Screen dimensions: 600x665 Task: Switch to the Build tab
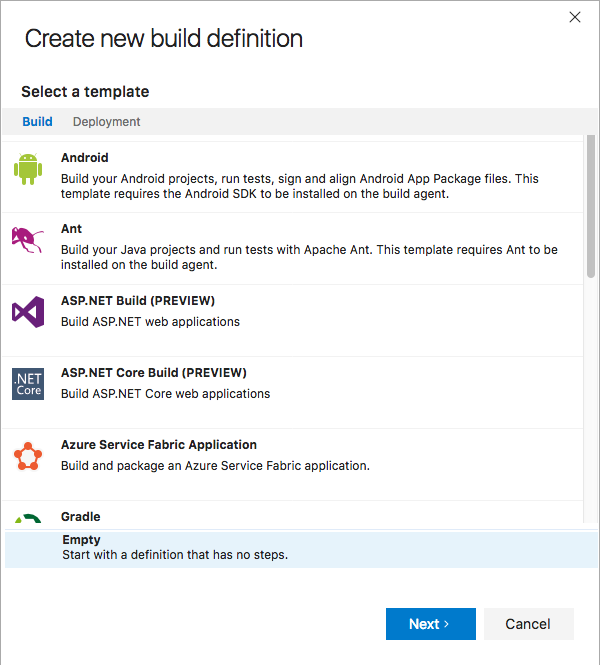coord(37,122)
